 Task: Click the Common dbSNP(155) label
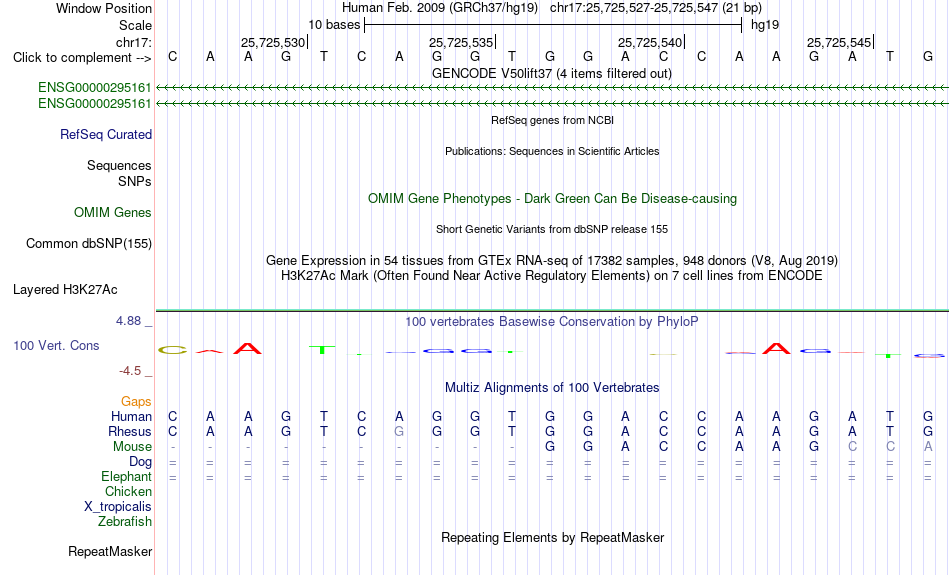(x=88, y=244)
